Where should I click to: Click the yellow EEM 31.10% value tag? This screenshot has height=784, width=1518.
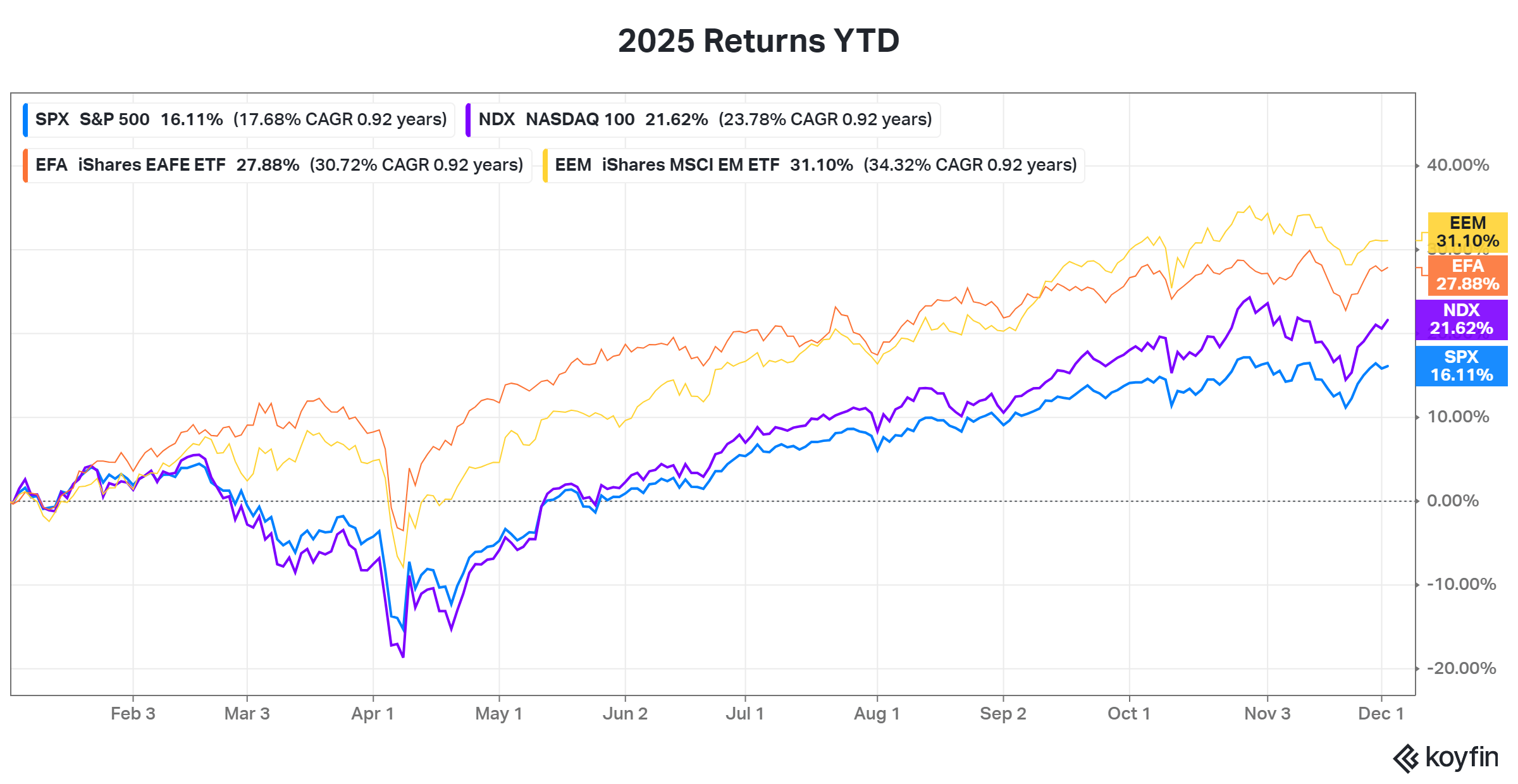point(1467,232)
